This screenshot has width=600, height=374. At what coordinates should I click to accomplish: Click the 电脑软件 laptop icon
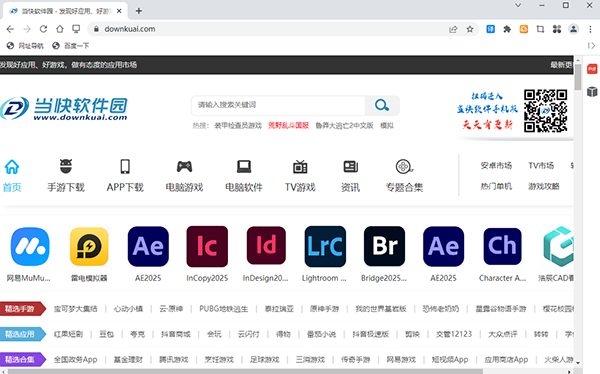244,167
